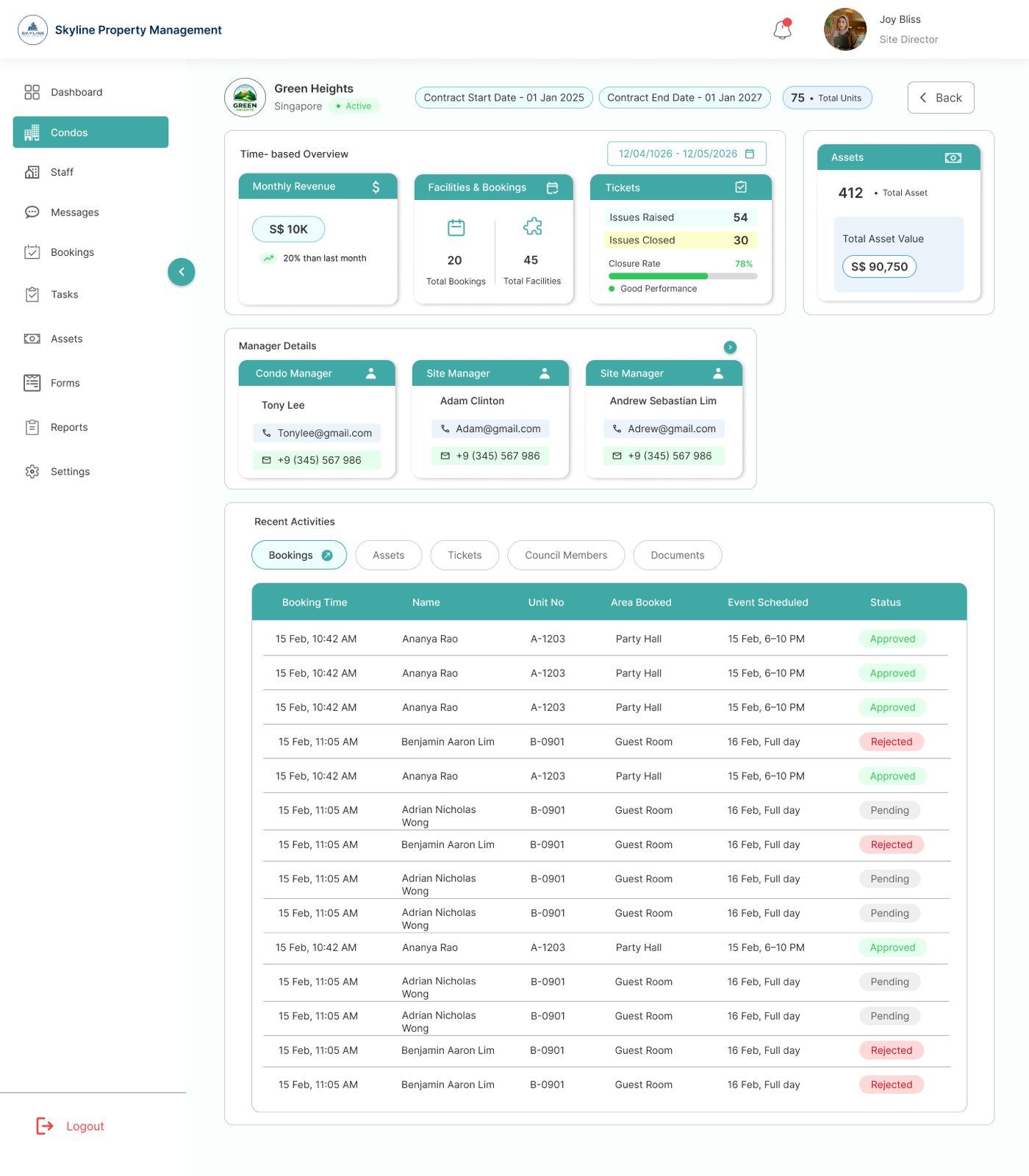Click the Green Heights condo logo
This screenshot has height=1176, width=1029.
click(245, 97)
